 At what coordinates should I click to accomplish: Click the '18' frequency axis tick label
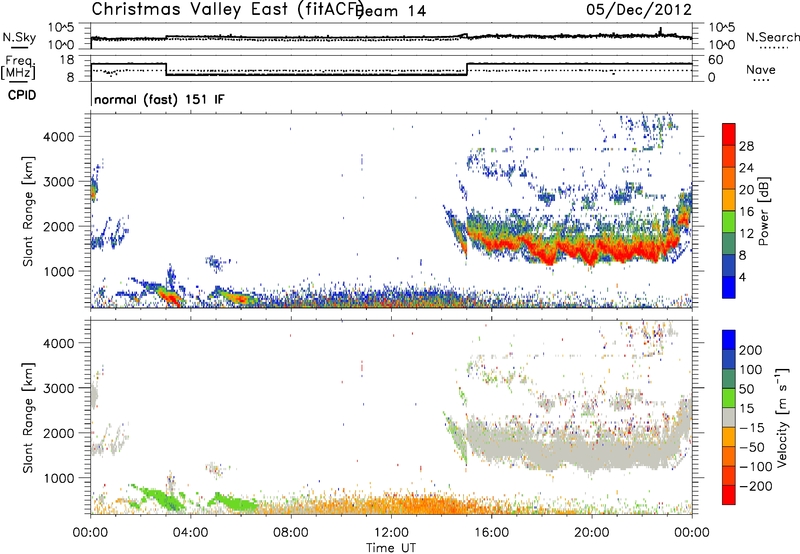[x=67, y=60]
